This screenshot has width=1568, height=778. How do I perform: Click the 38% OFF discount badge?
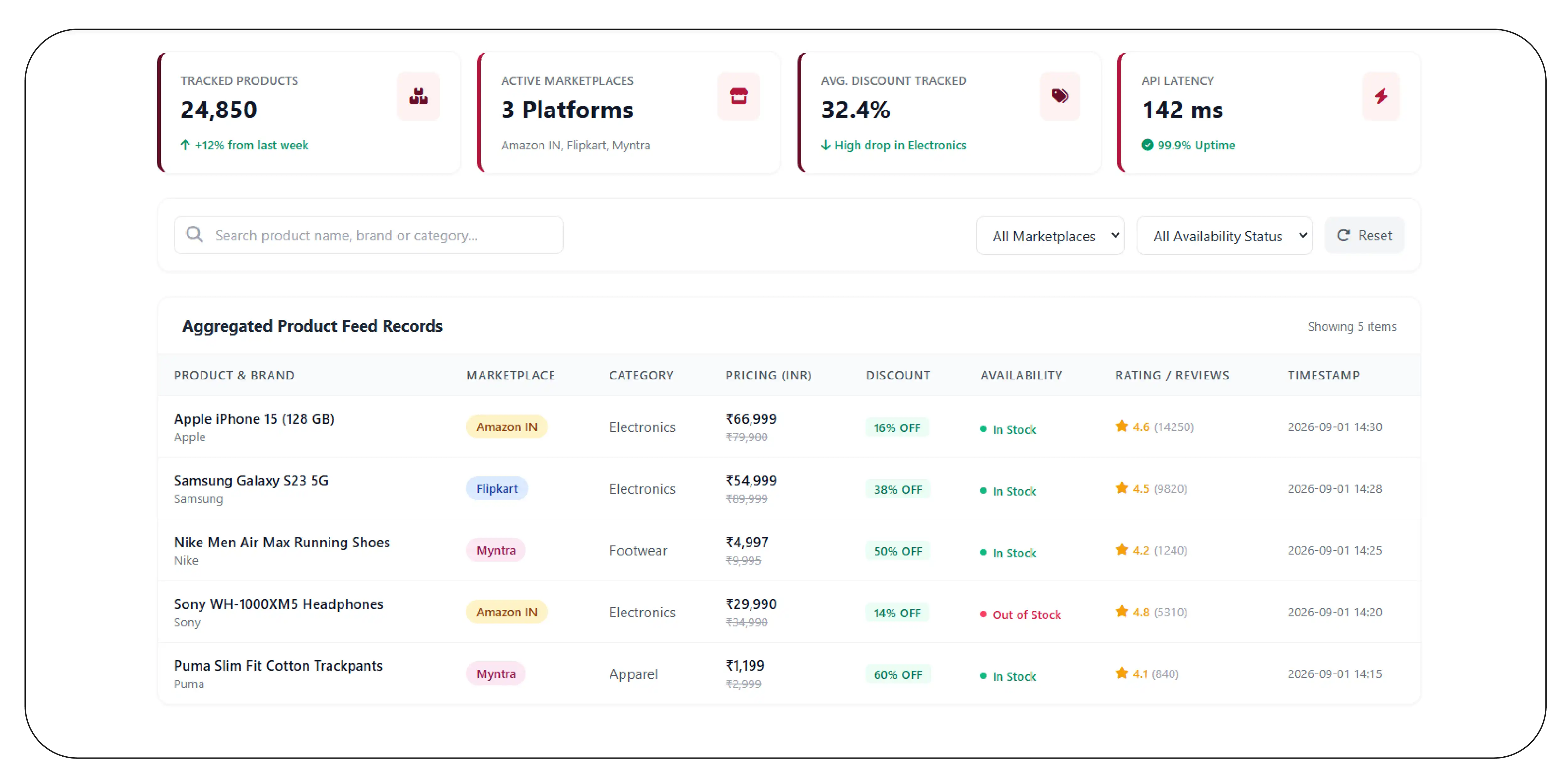coord(898,489)
